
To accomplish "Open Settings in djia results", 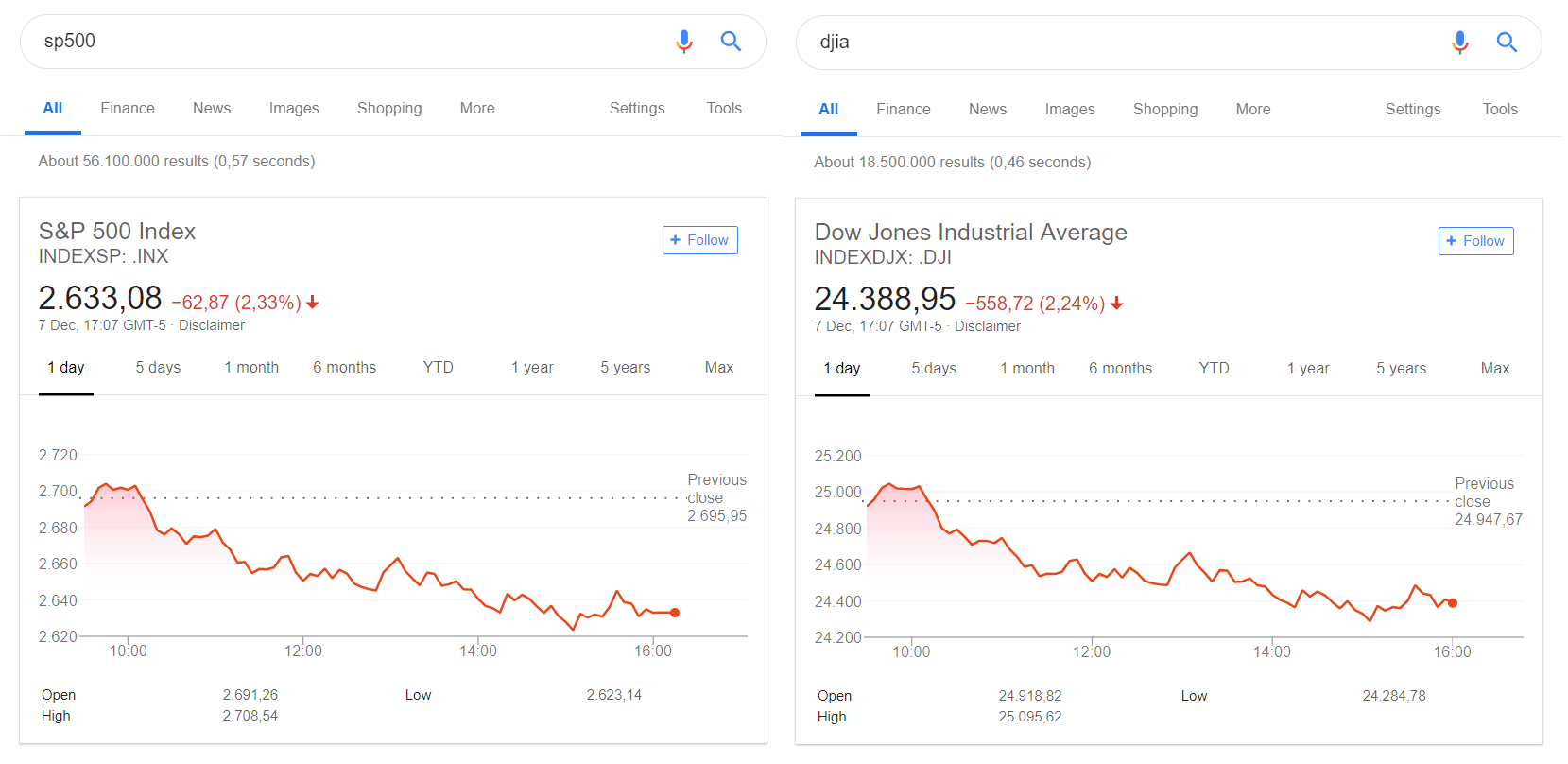I will [1413, 109].
